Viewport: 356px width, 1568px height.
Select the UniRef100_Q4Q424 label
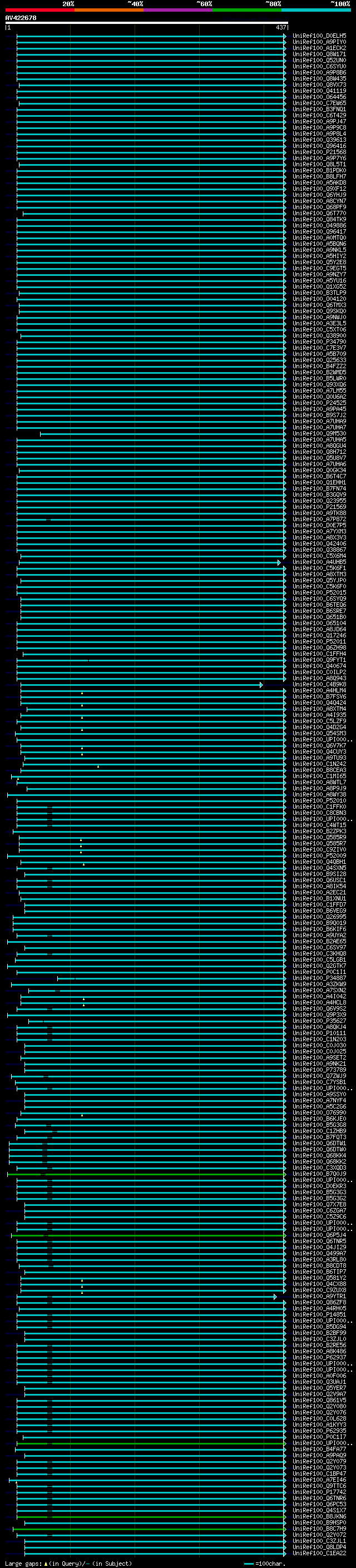click(x=319, y=703)
